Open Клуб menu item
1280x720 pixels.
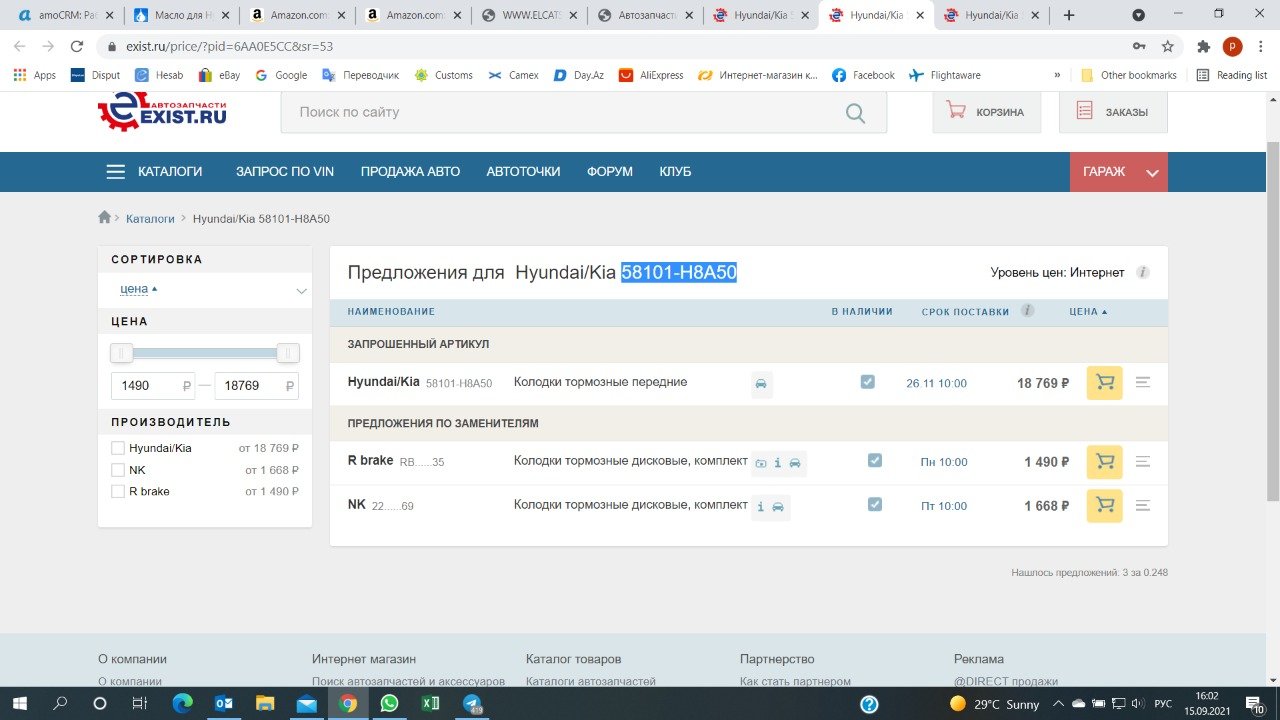675,172
